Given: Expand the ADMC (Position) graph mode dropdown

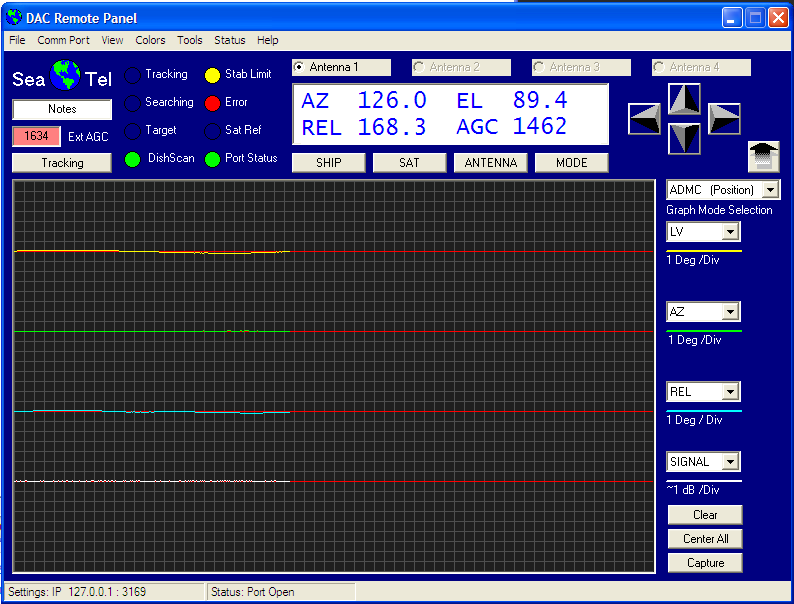Looking at the screenshot, I should pos(769,190).
